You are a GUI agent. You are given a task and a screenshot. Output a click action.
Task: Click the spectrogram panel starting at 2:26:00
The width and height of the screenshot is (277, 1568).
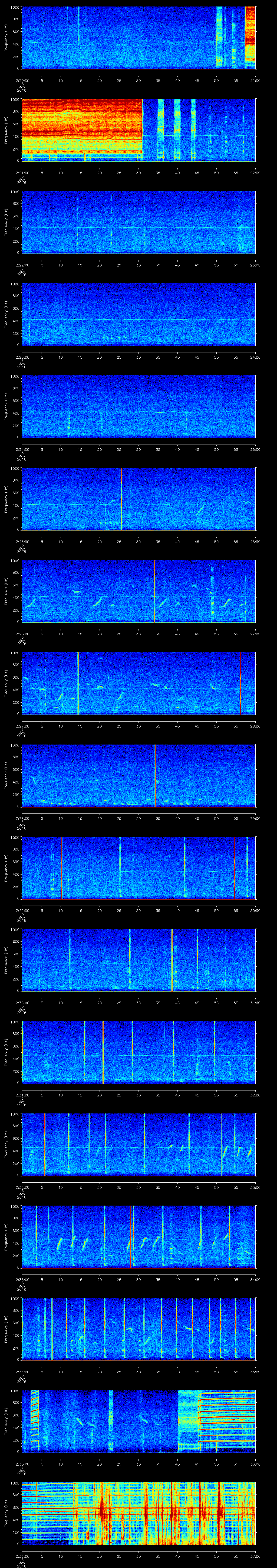click(x=138, y=591)
